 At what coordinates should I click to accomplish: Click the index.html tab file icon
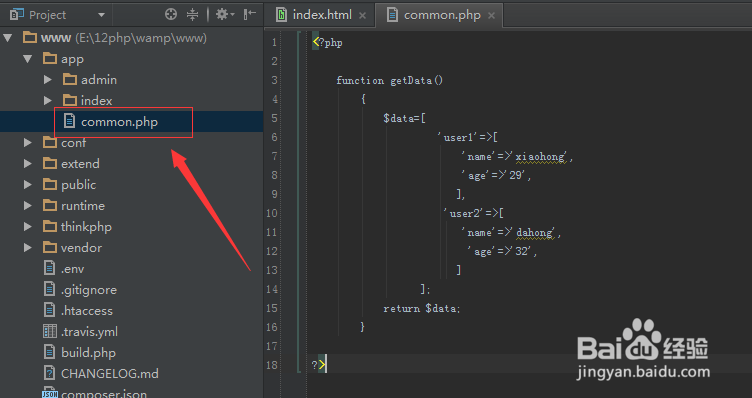(x=282, y=14)
